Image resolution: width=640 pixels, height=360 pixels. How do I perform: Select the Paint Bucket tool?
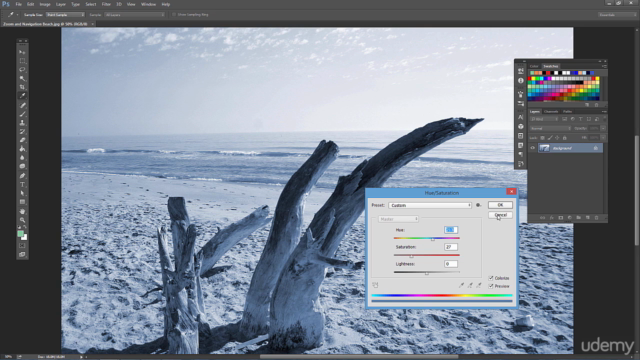click(22, 149)
